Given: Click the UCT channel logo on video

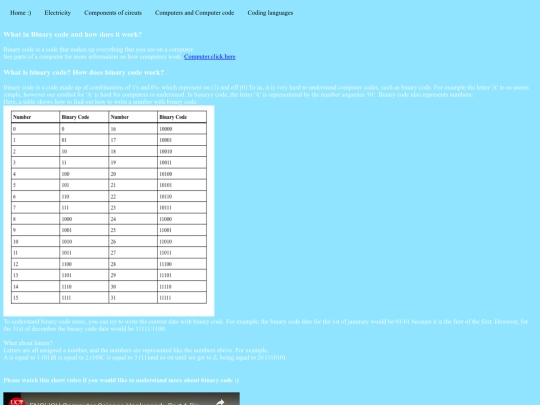Looking at the screenshot, I should coord(17,401).
